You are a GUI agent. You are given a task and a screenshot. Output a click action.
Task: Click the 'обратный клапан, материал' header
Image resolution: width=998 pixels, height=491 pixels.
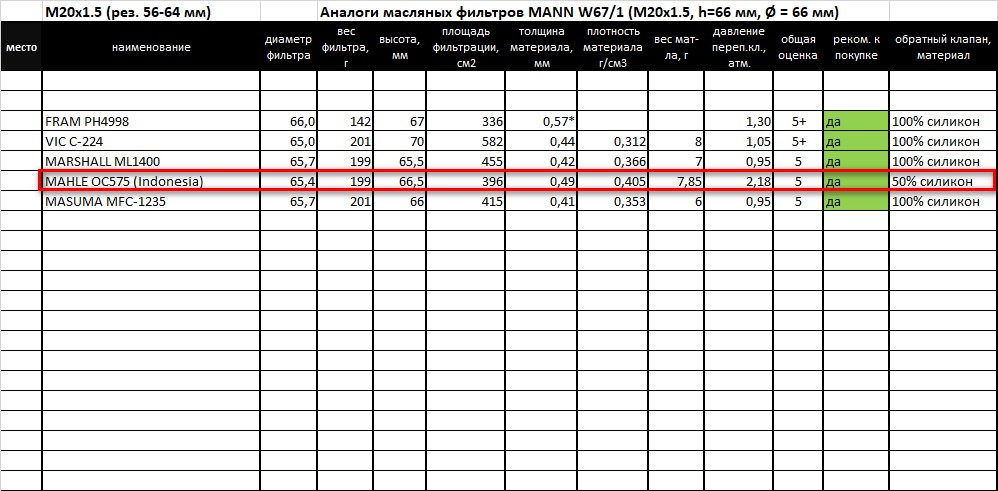point(944,46)
